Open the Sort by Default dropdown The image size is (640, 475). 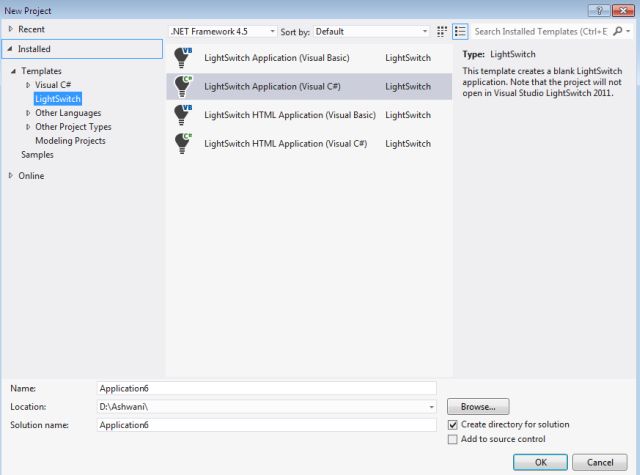pyautogui.click(x=371, y=31)
